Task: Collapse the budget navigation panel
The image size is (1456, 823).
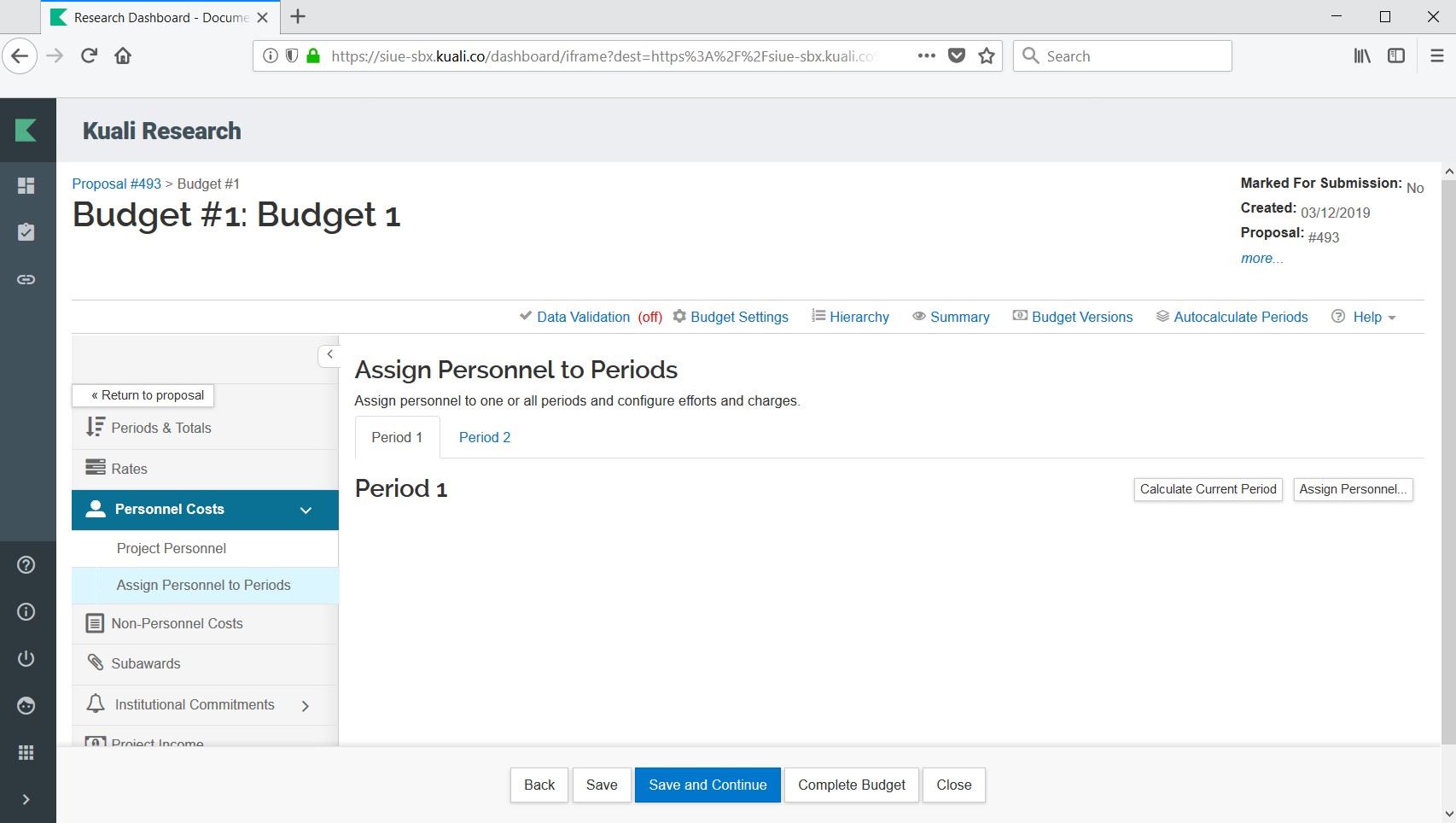Action: tap(329, 354)
